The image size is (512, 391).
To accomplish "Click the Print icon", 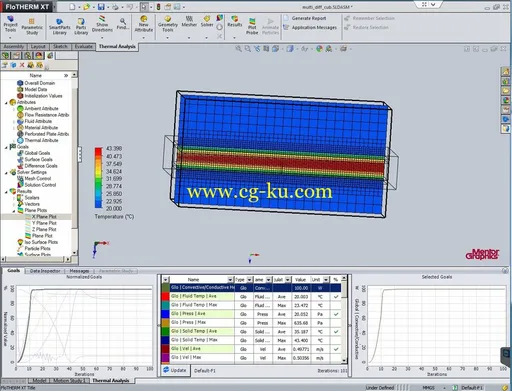I will coord(115,7).
